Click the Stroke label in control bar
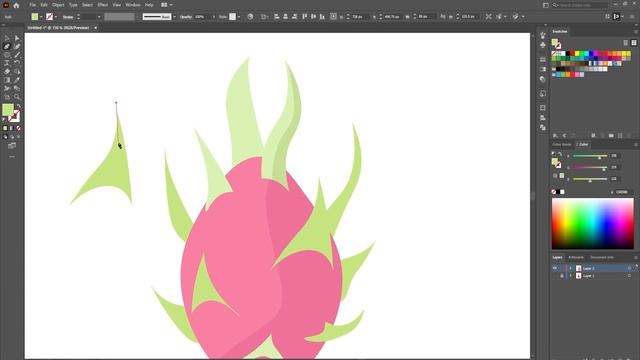Viewport: 640px width, 360px height. point(68,17)
